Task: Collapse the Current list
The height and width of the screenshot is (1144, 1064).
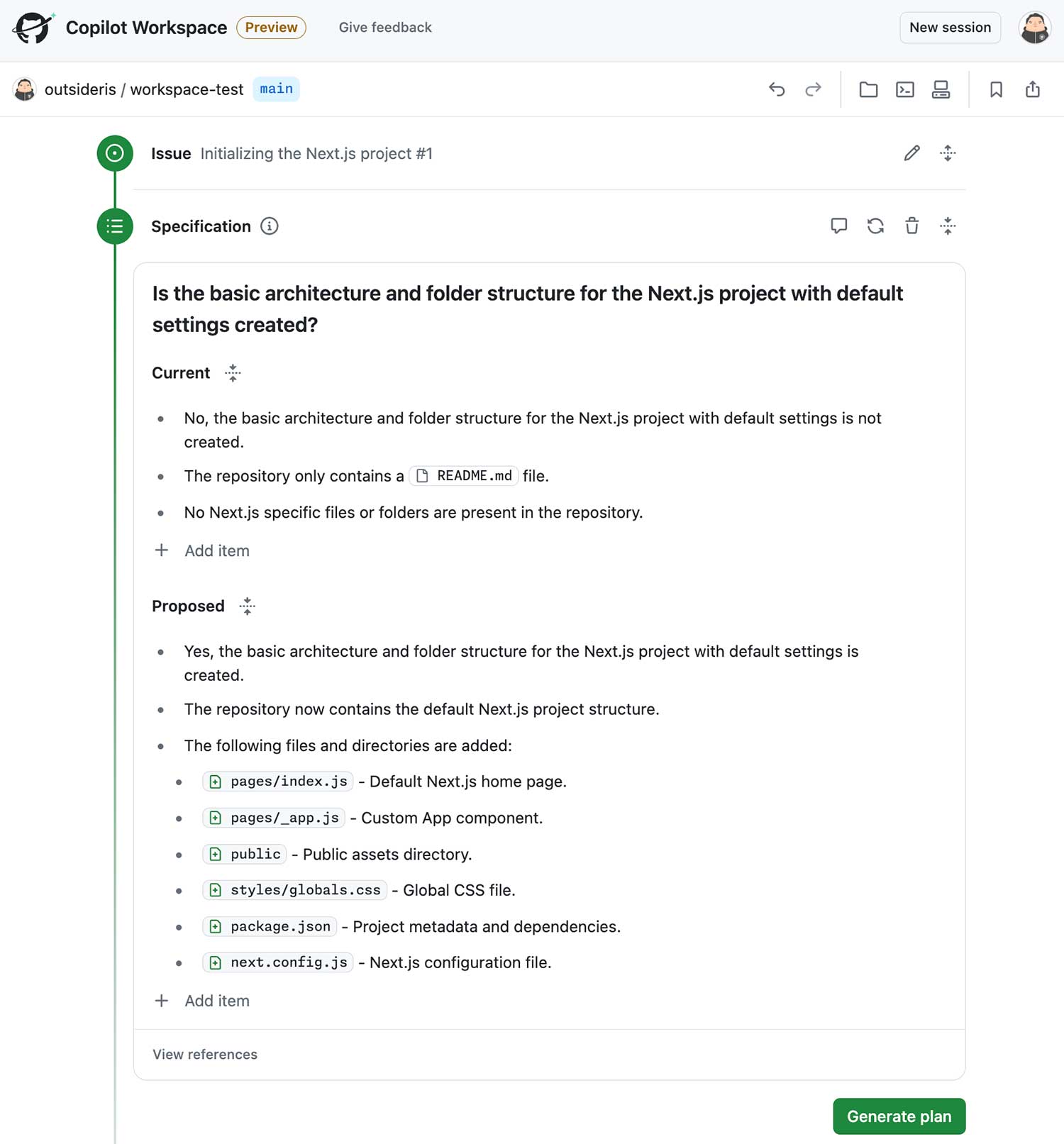Action: (x=233, y=373)
